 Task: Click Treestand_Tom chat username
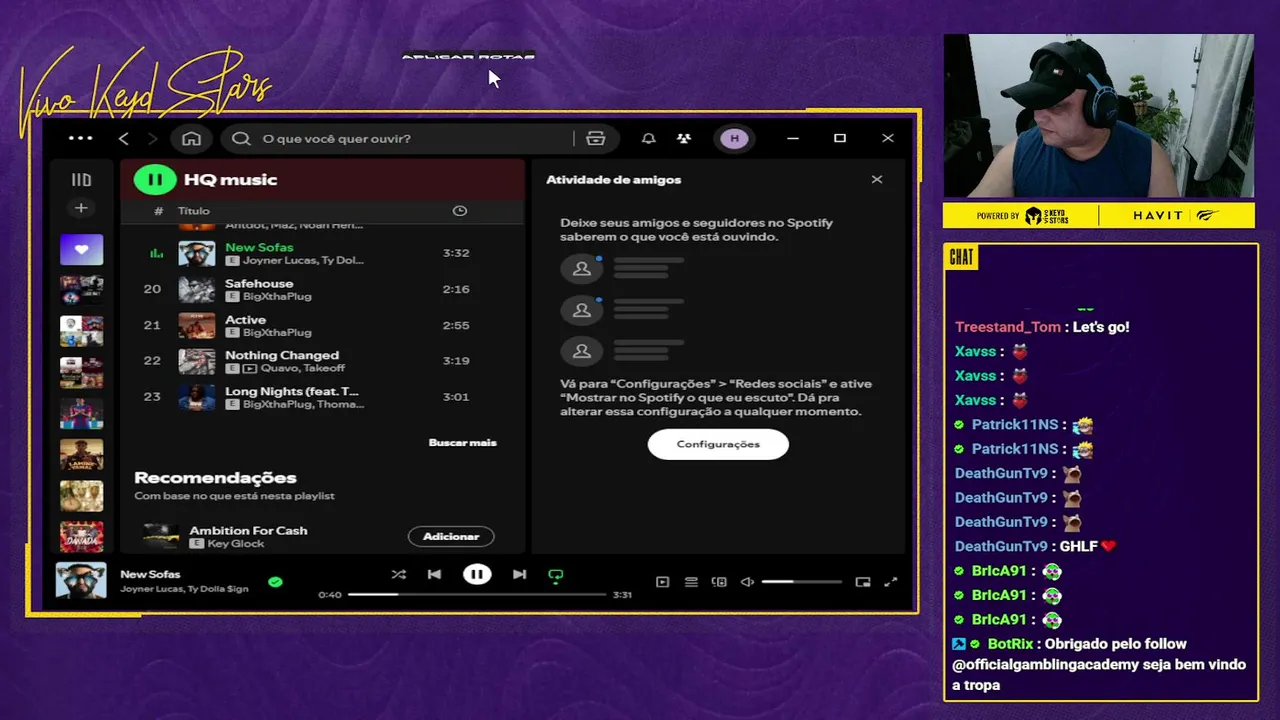point(1007,327)
